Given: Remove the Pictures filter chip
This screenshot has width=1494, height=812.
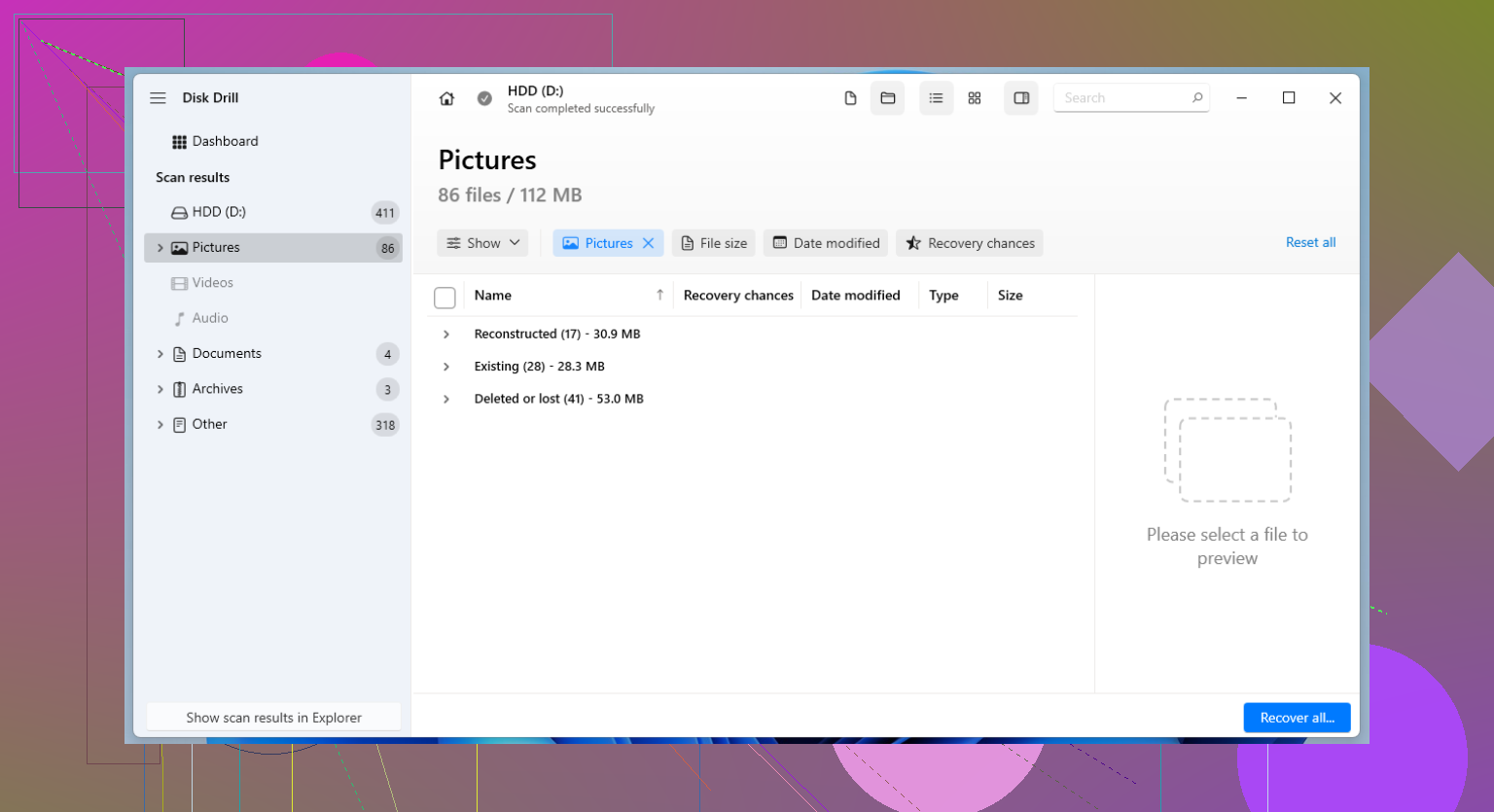Looking at the screenshot, I should (x=649, y=243).
